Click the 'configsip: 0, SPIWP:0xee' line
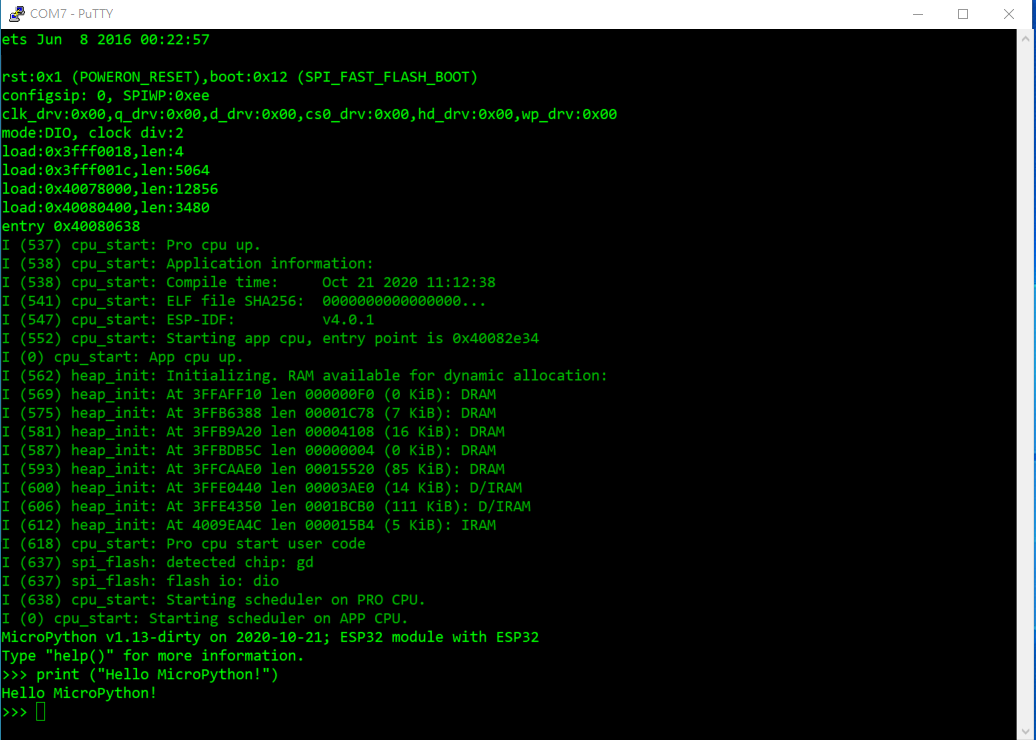1036x740 pixels. pyautogui.click(x=106, y=95)
